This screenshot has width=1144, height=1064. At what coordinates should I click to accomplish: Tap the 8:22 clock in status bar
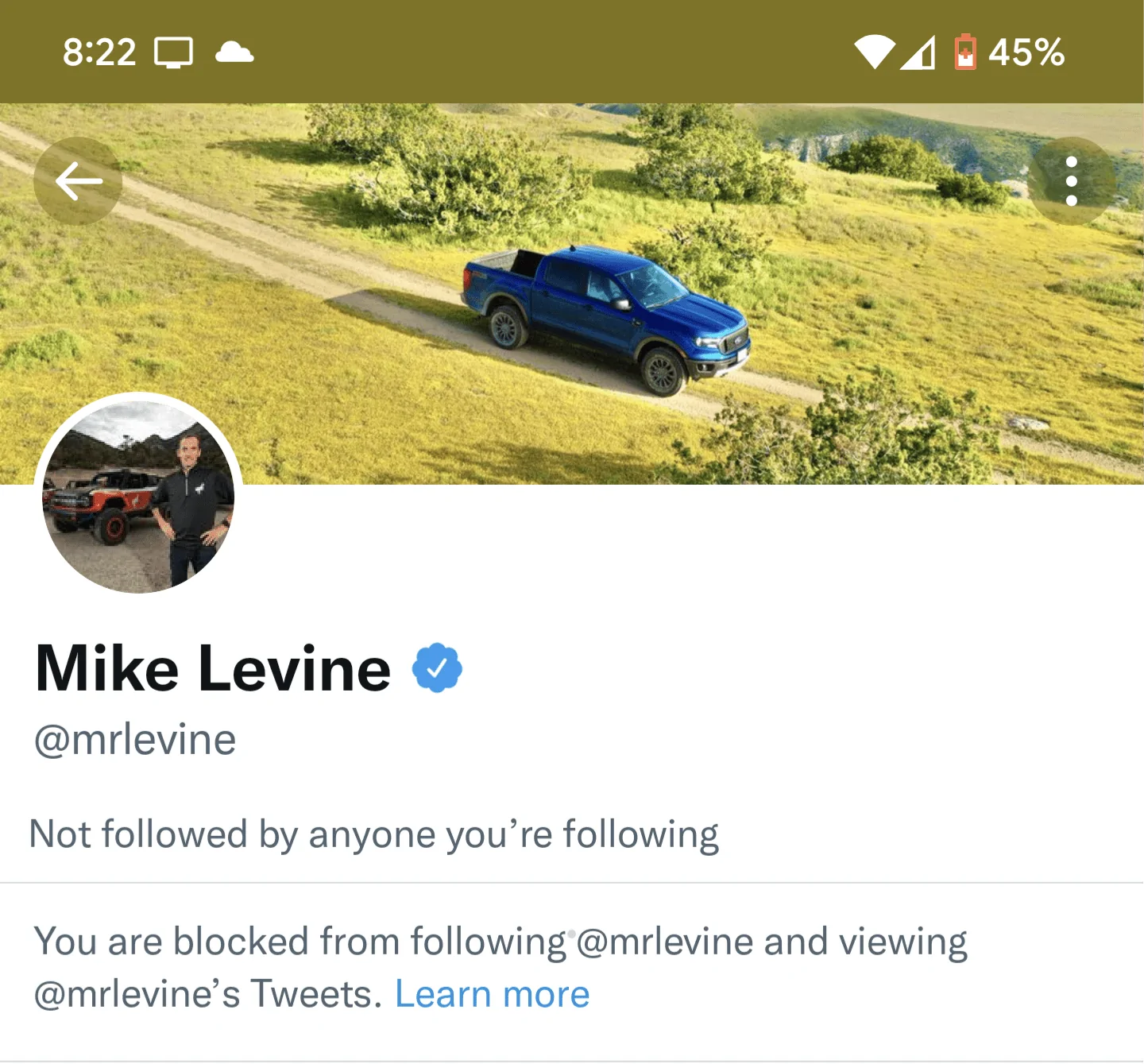click(x=99, y=52)
